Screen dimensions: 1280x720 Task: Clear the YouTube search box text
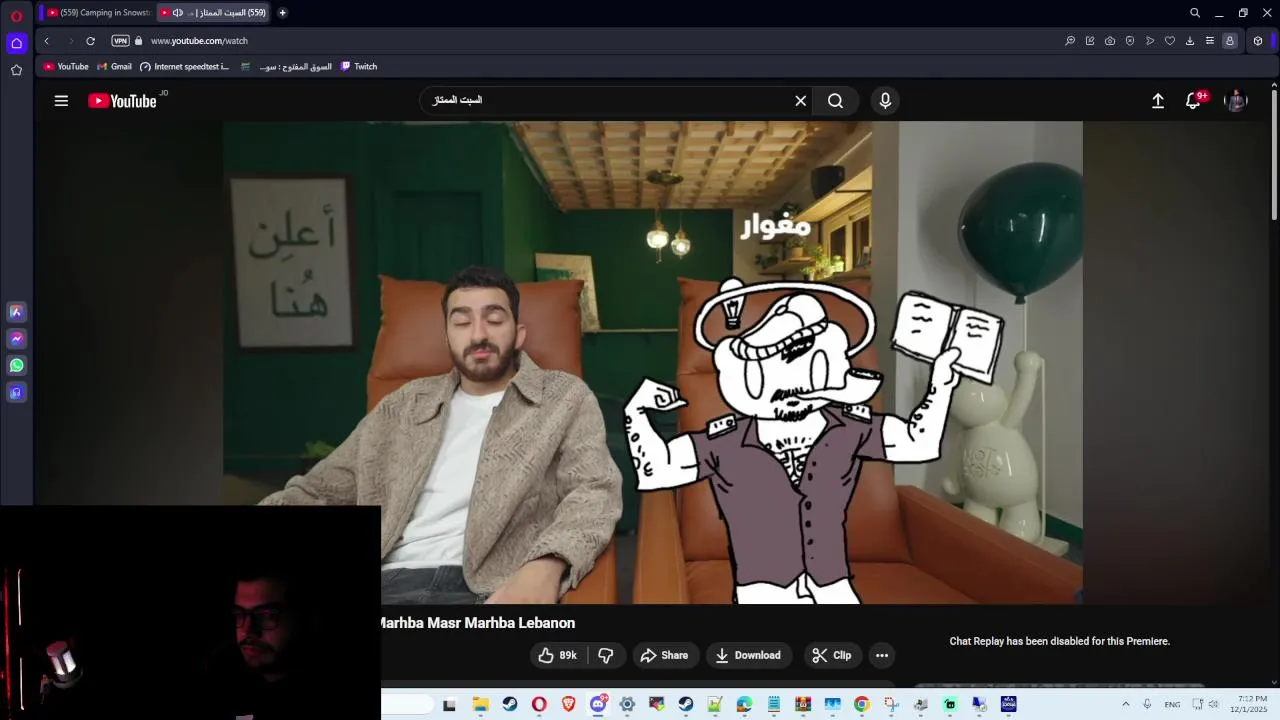point(800,101)
